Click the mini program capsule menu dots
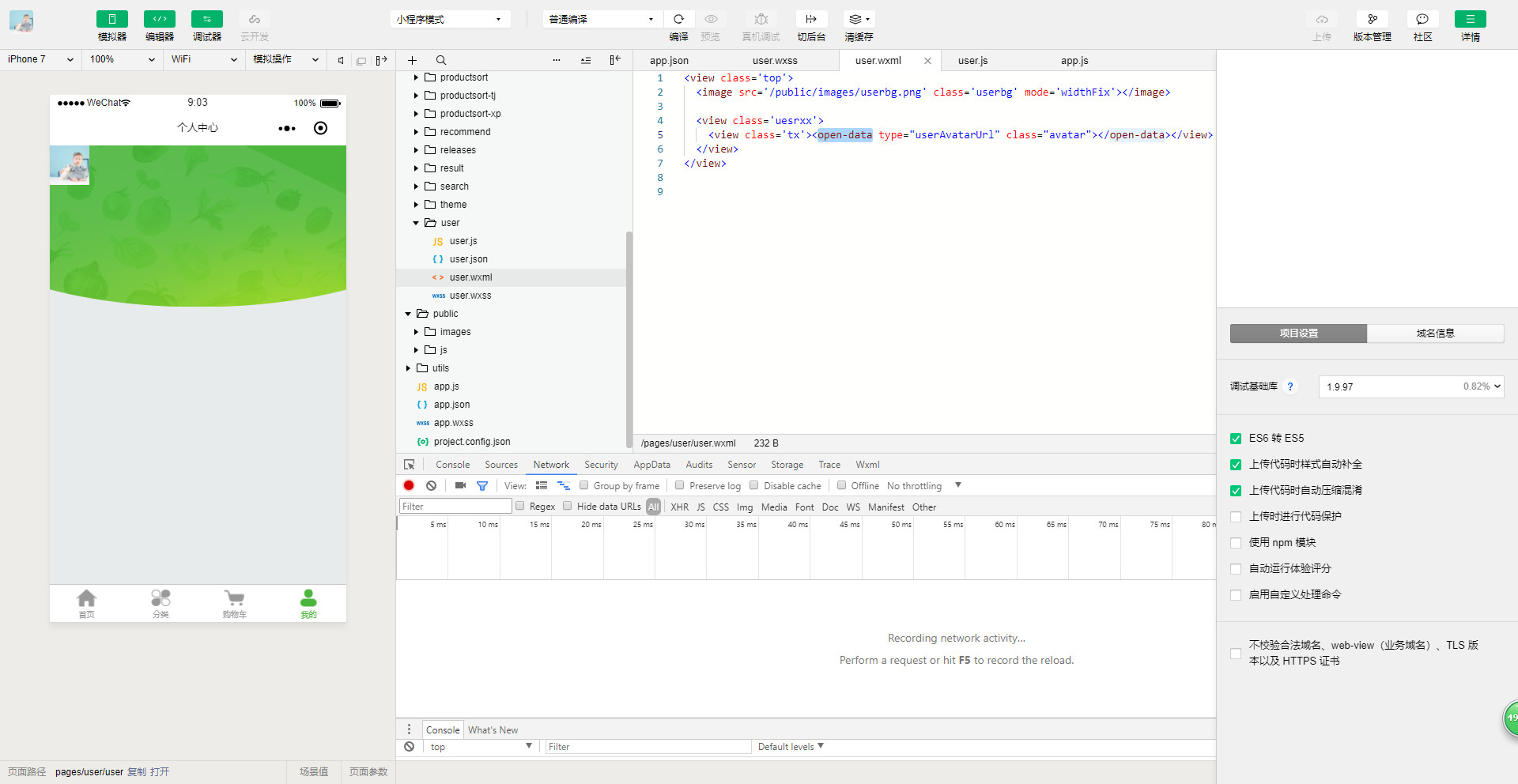 click(287, 128)
